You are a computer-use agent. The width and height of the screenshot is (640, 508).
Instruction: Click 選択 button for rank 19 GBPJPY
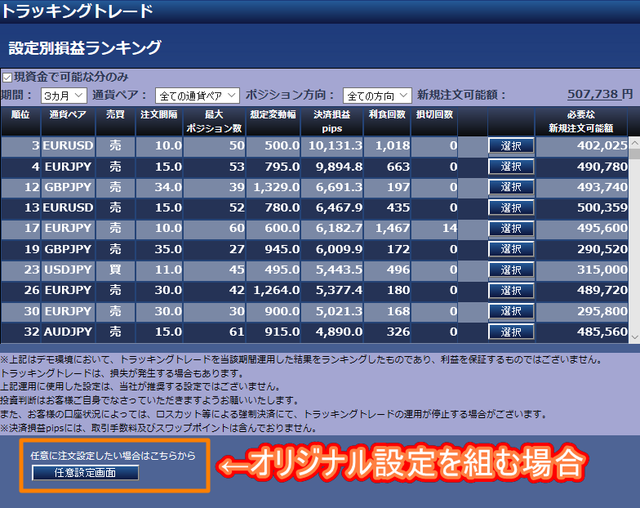pyautogui.click(x=511, y=249)
